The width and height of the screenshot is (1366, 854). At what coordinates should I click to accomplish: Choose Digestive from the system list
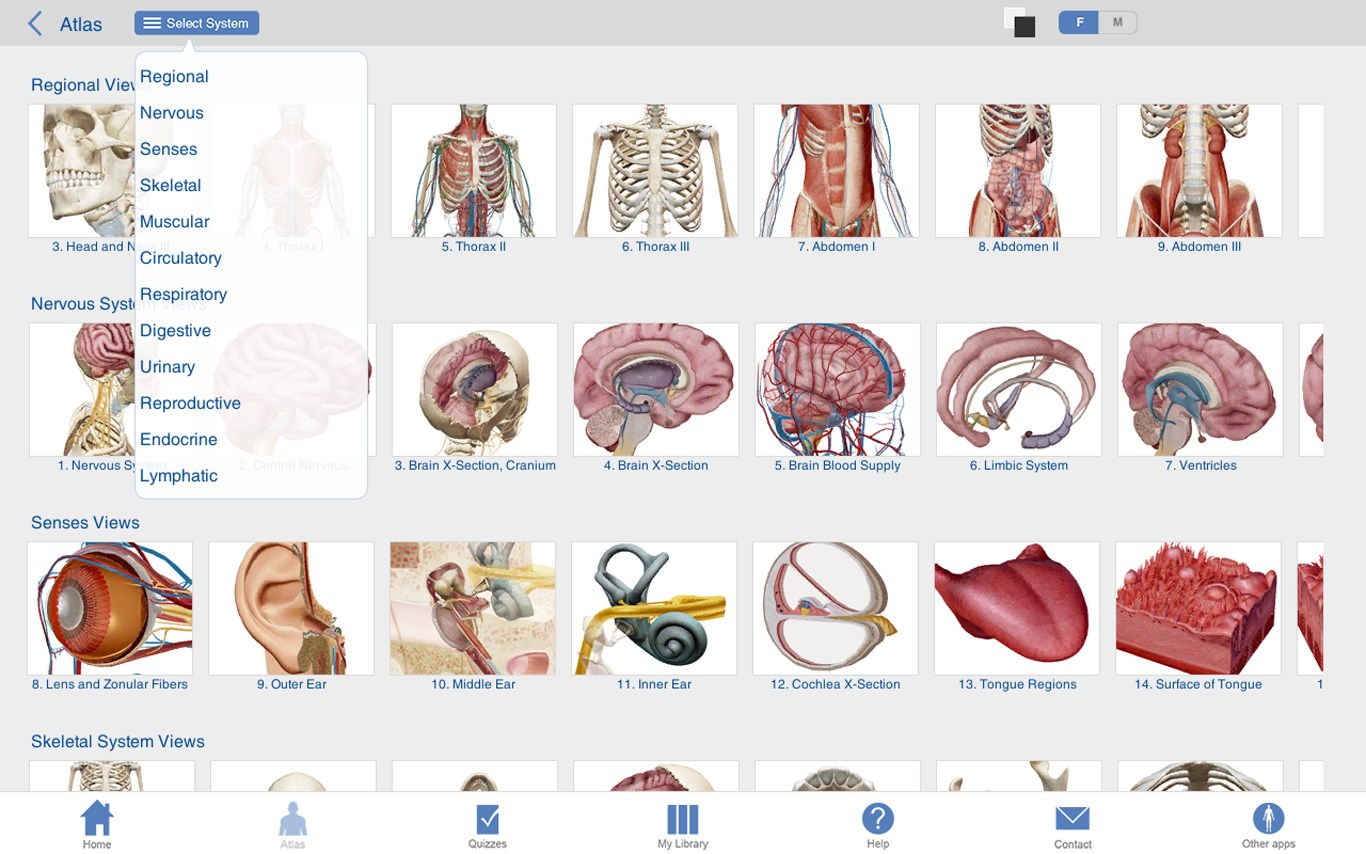[x=176, y=330]
